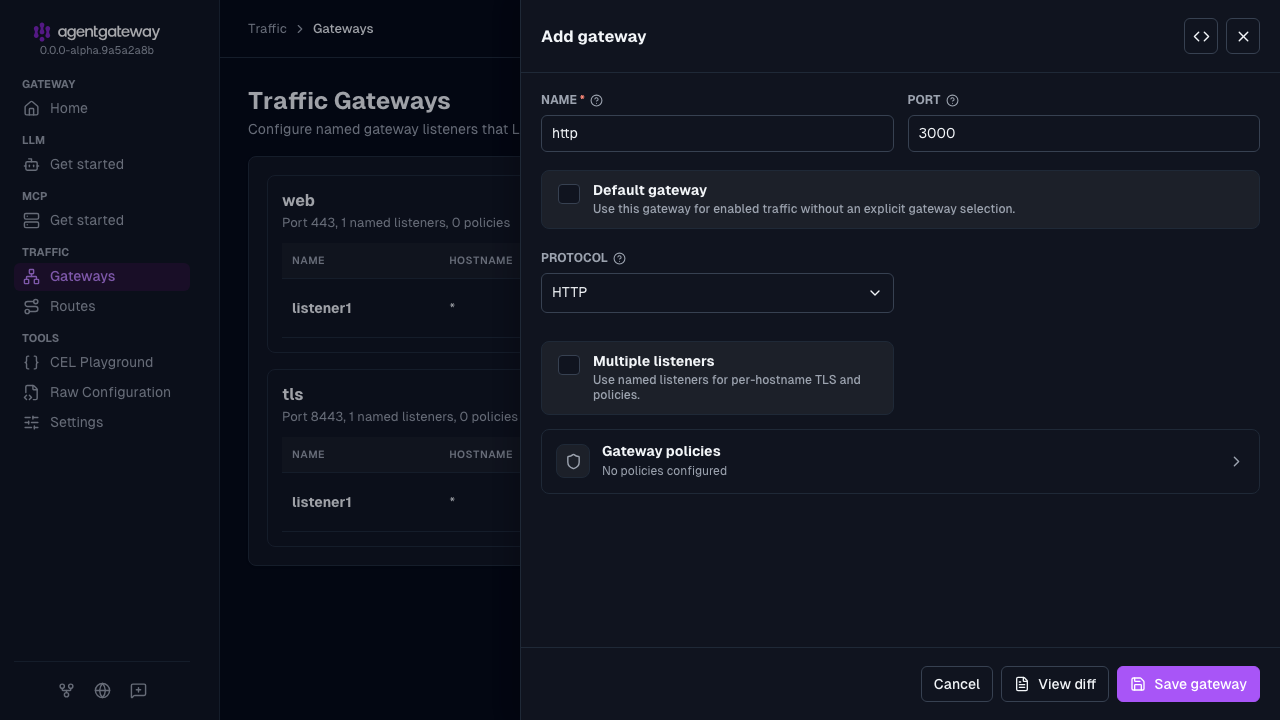Click the feedback message icon at sidebar bottom

[138, 690]
